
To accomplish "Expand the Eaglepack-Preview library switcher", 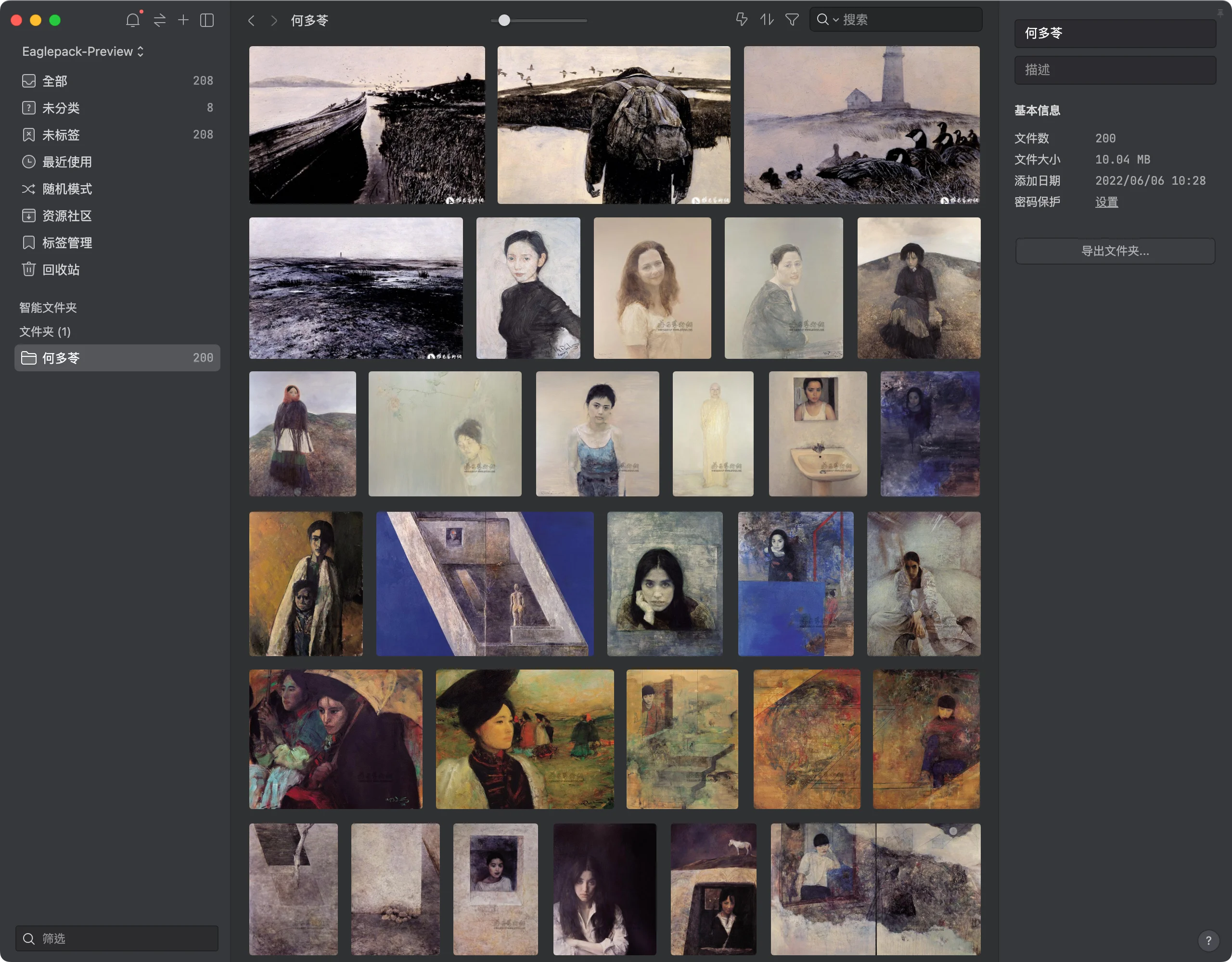I will click(83, 51).
